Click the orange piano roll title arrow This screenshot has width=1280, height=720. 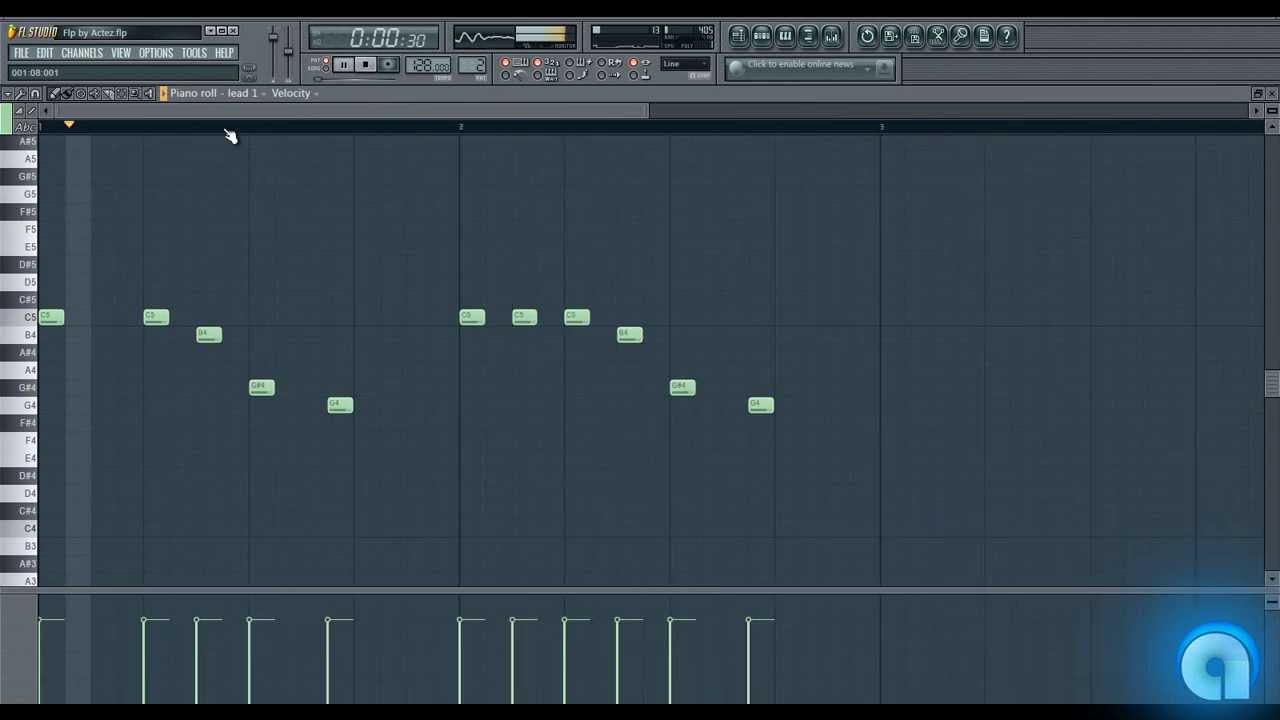[x=164, y=94]
